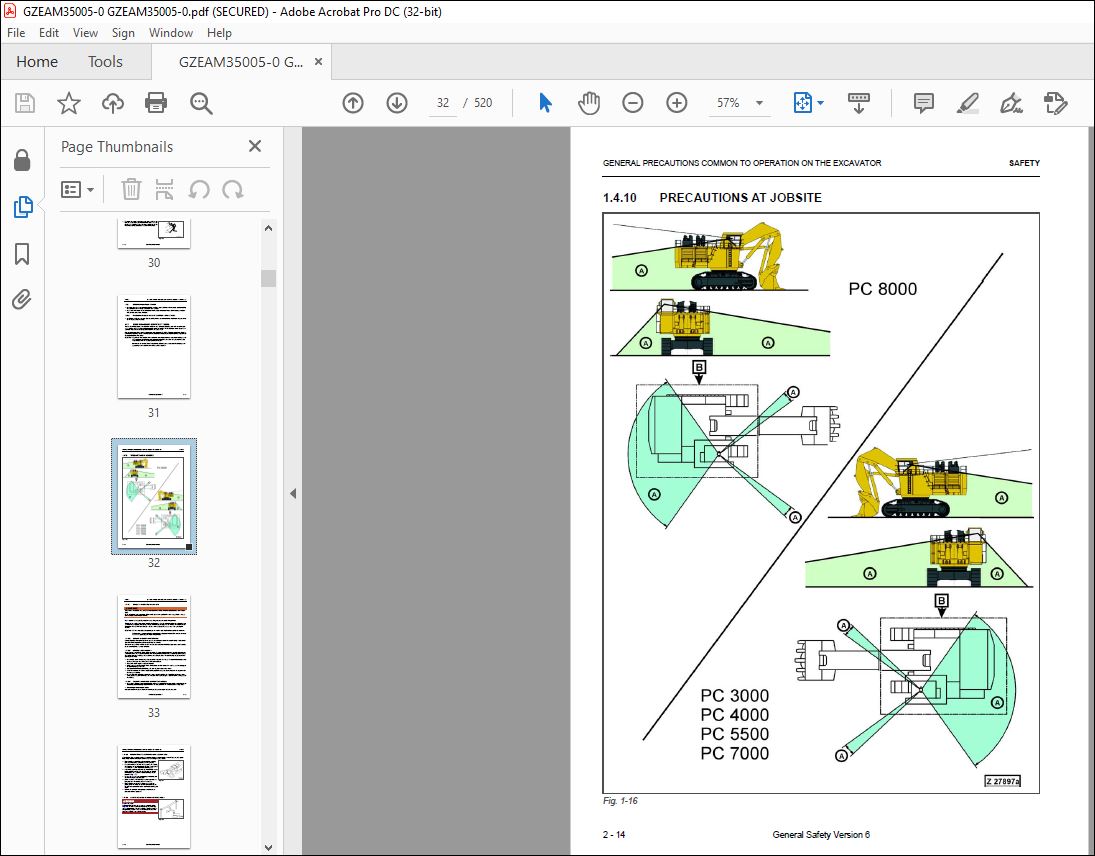Select page 33 thumbnail
The image size is (1095, 856).
coord(154,647)
